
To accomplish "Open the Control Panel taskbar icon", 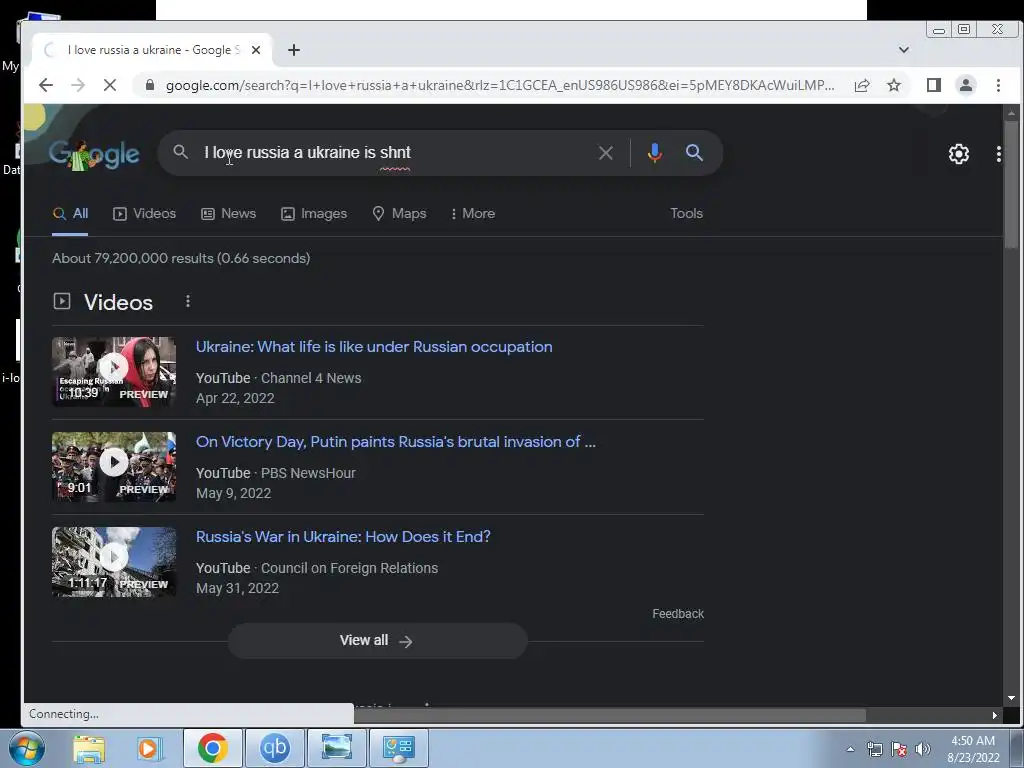I will 398,748.
